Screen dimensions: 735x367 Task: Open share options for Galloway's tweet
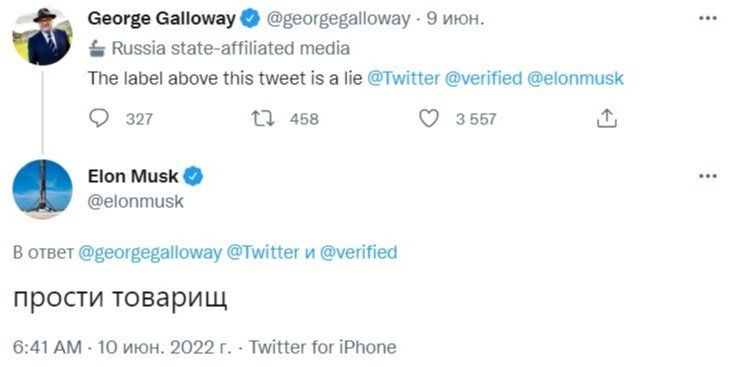click(606, 119)
